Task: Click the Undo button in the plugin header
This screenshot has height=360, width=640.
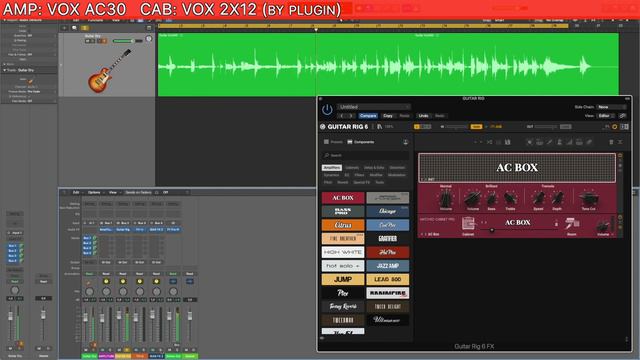Action: (423, 116)
